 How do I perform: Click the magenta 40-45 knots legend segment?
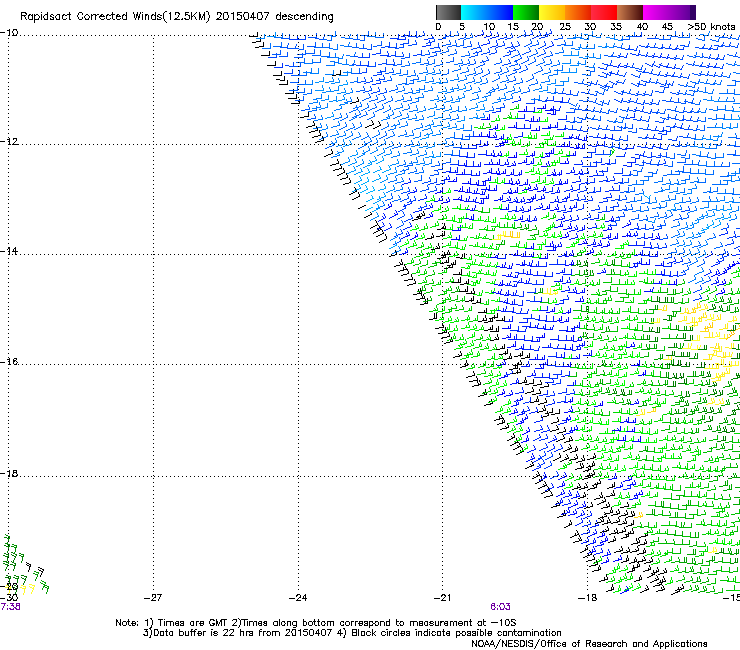tap(655, 12)
